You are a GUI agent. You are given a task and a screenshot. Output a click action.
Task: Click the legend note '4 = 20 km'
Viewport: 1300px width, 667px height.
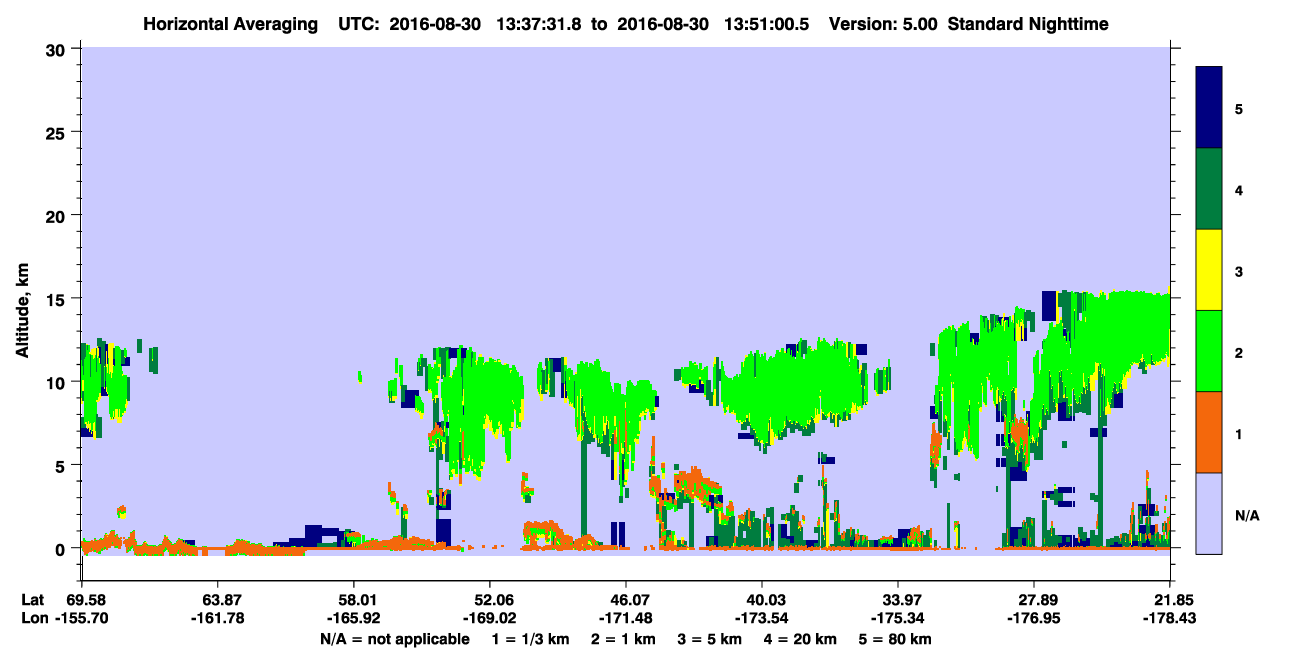coord(800,639)
